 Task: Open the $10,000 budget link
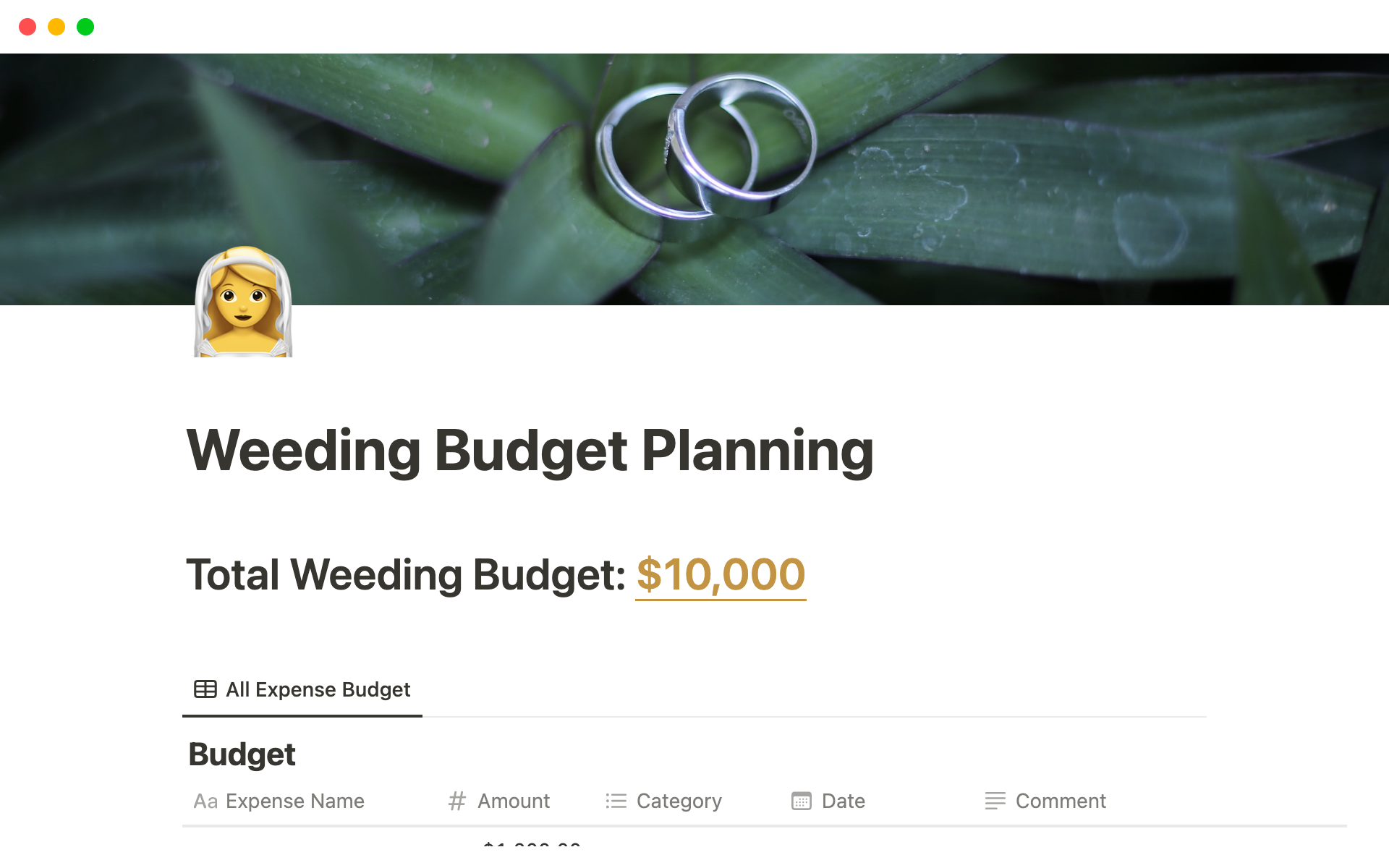[x=721, y=575]
